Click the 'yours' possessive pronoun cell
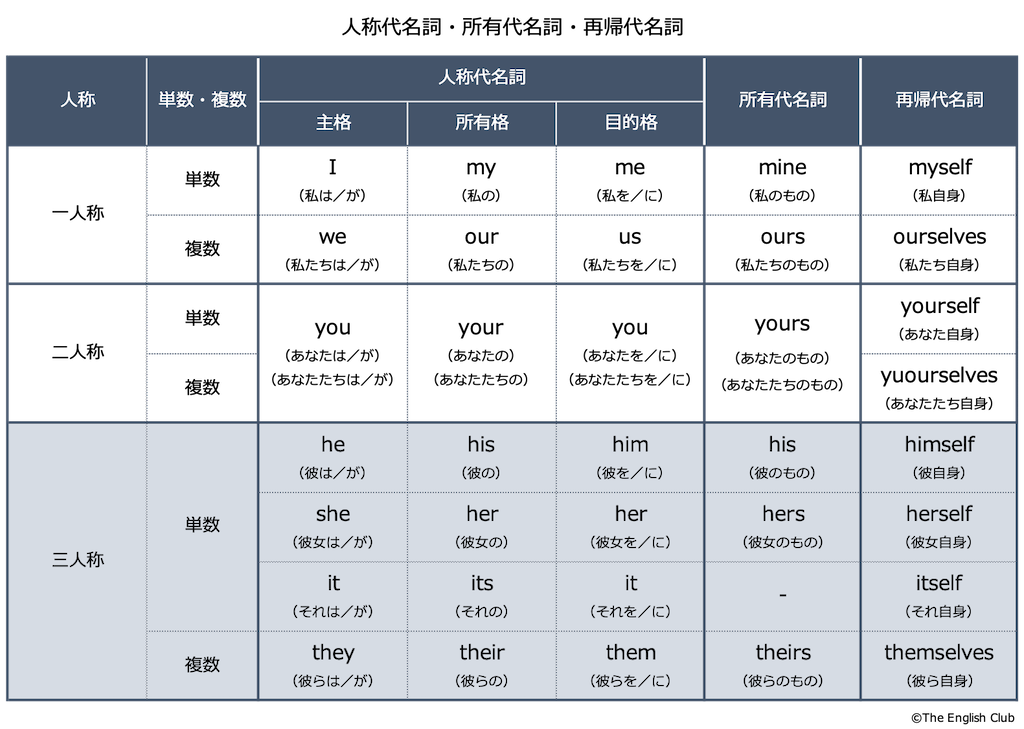Screen dimensions: 1024x729 click(x=782, y=353)
